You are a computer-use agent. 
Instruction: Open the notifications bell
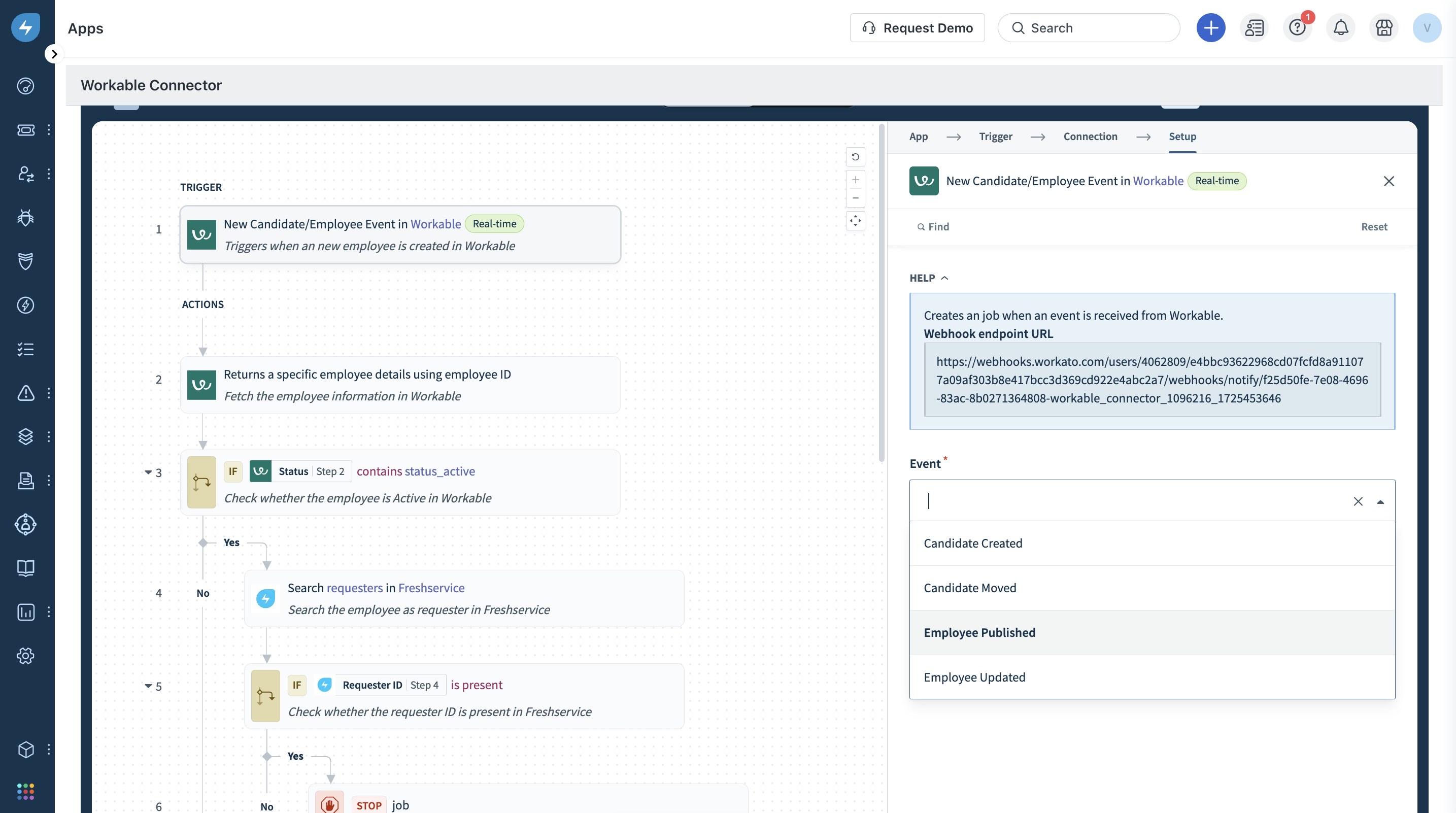pos(1340,28)
